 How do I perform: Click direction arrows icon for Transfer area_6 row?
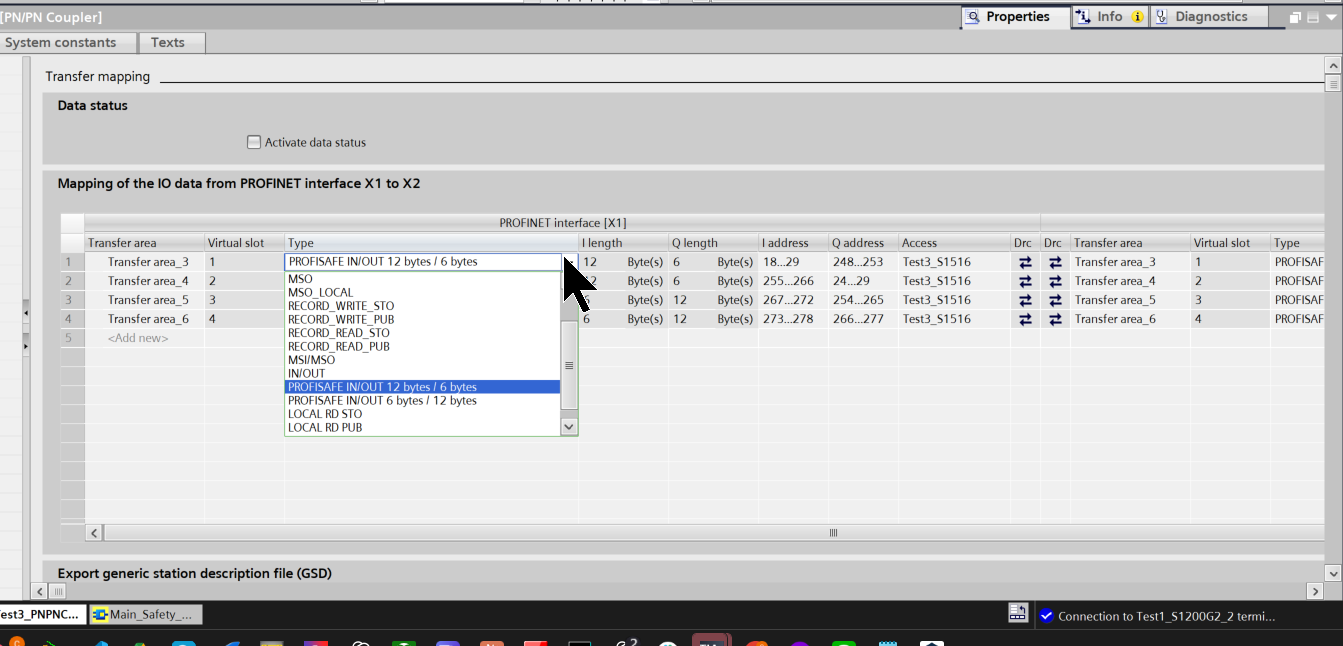(1025, 319)
